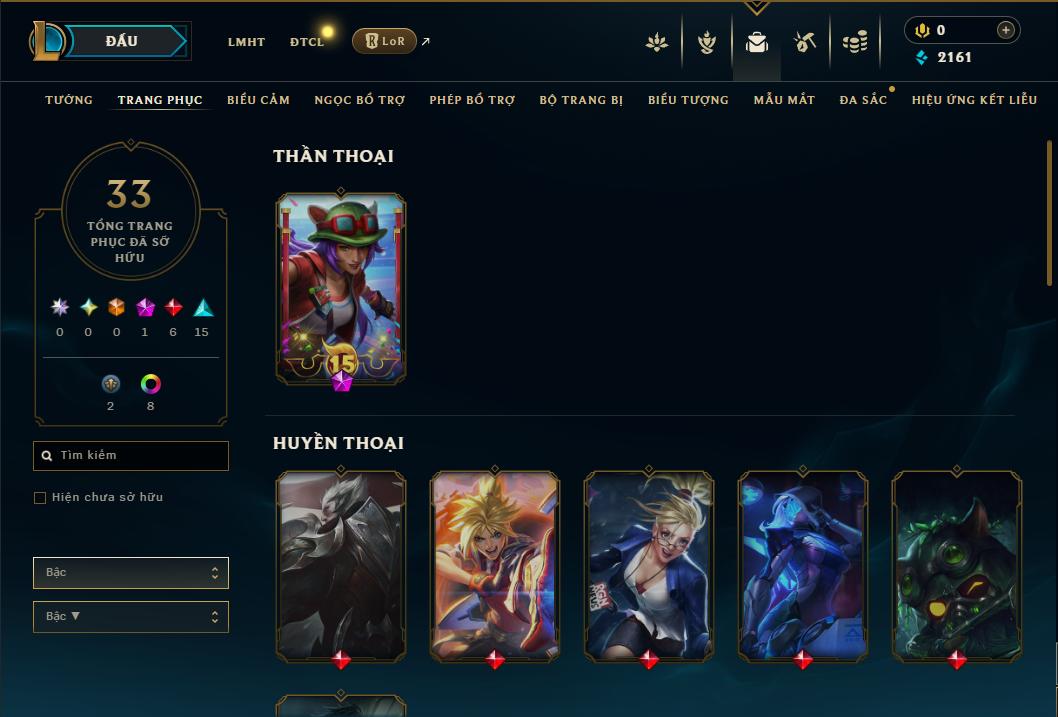Enable 'Hiện chưa sở hữu' checkbox

[40, 498]
